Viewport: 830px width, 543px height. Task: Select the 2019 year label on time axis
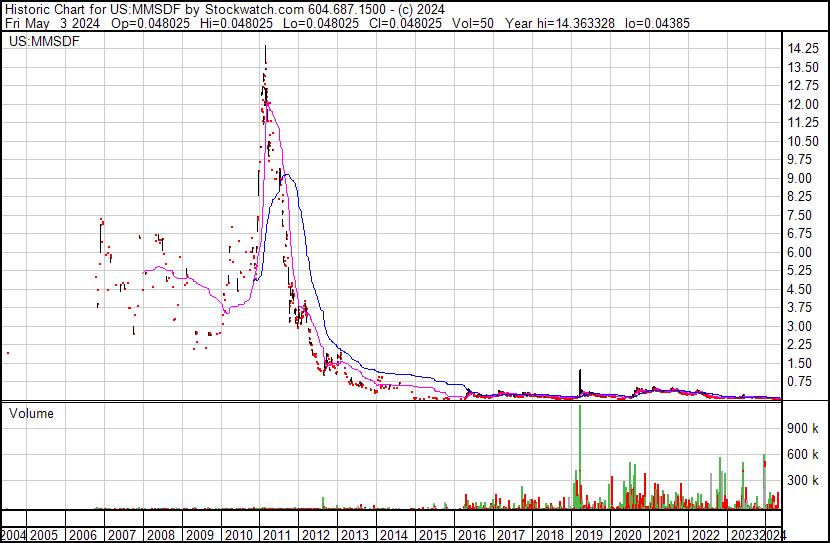588,535
